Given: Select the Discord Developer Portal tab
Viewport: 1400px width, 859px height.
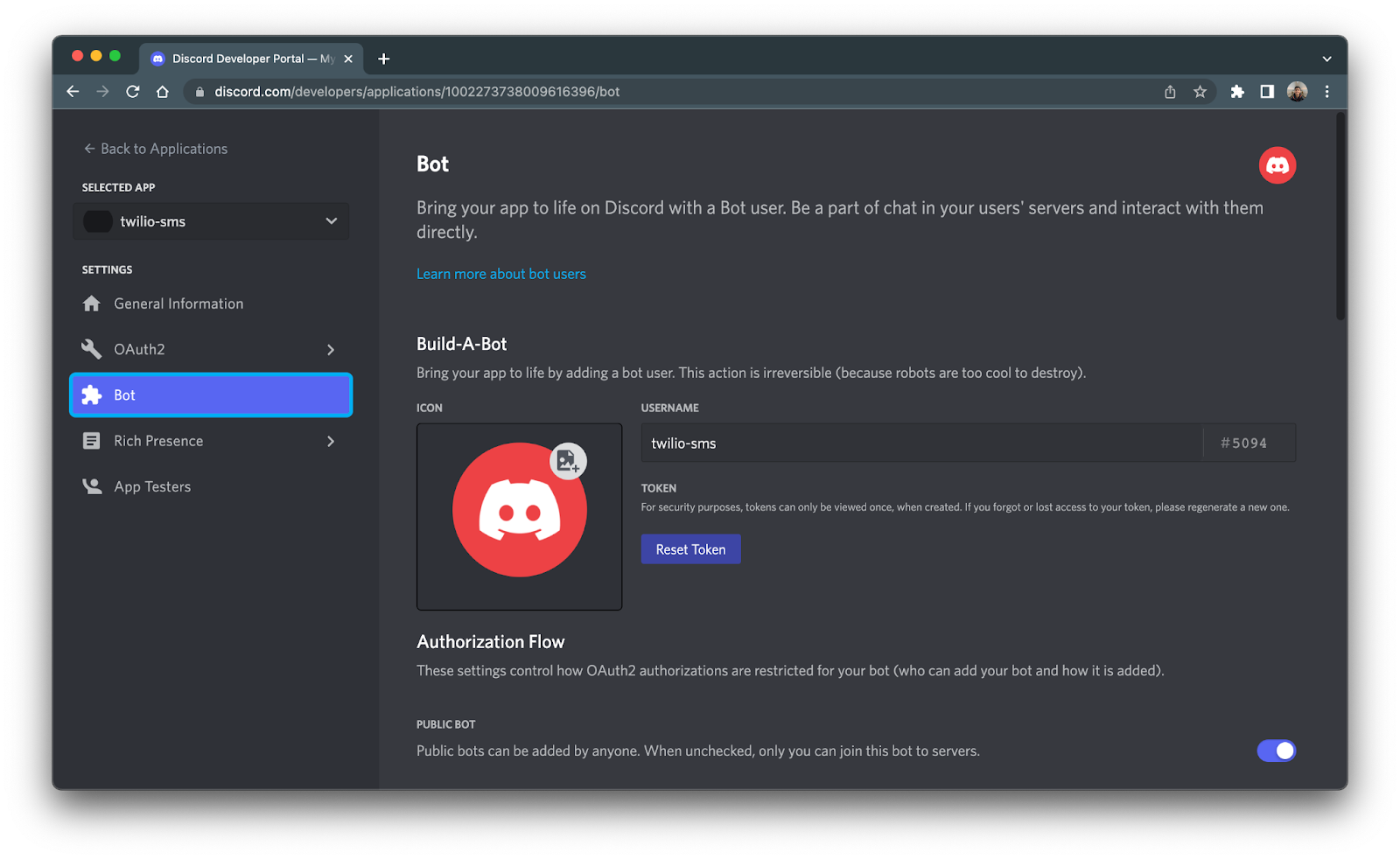Looking at the screenshot, I should pos(252,59).
